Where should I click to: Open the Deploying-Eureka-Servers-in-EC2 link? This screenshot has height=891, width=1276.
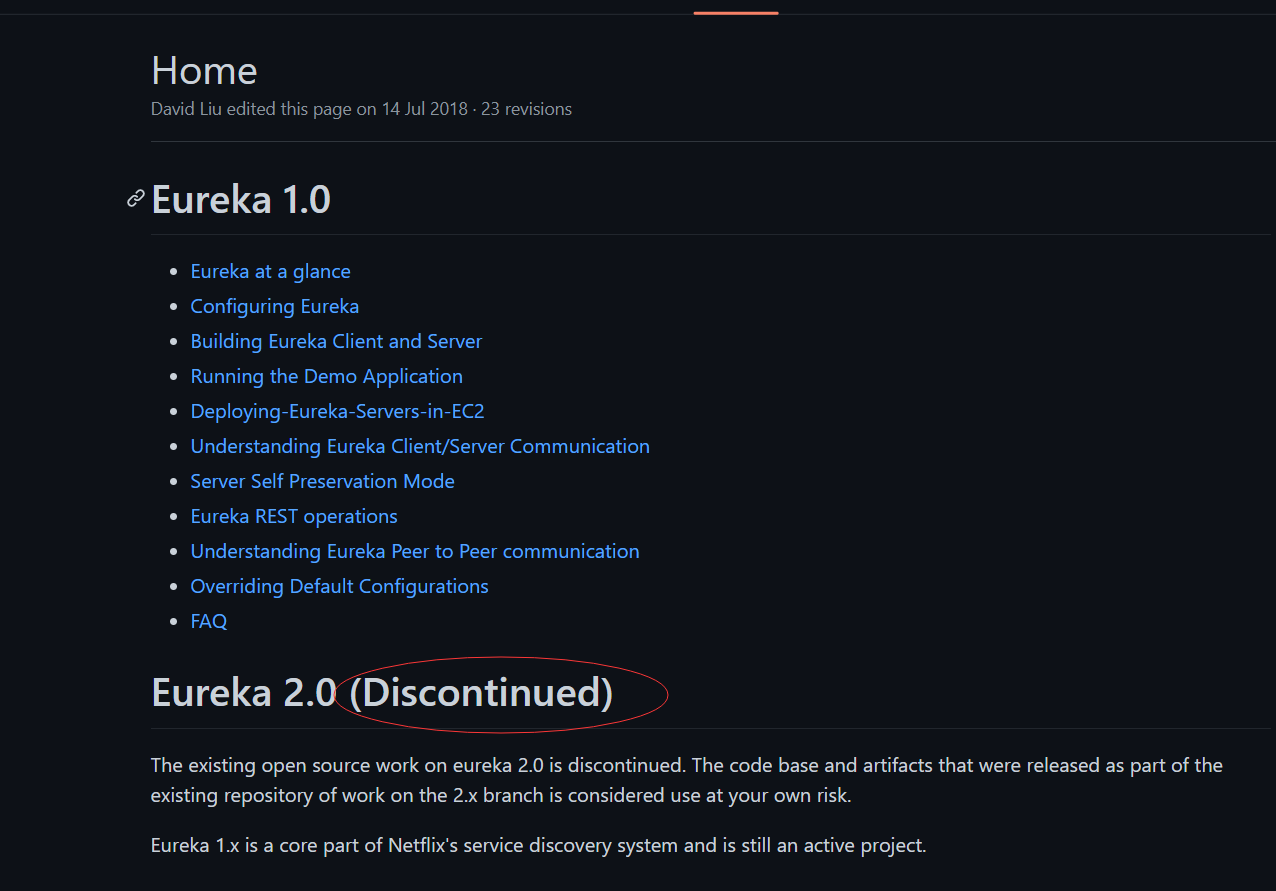tap(337, 411)
